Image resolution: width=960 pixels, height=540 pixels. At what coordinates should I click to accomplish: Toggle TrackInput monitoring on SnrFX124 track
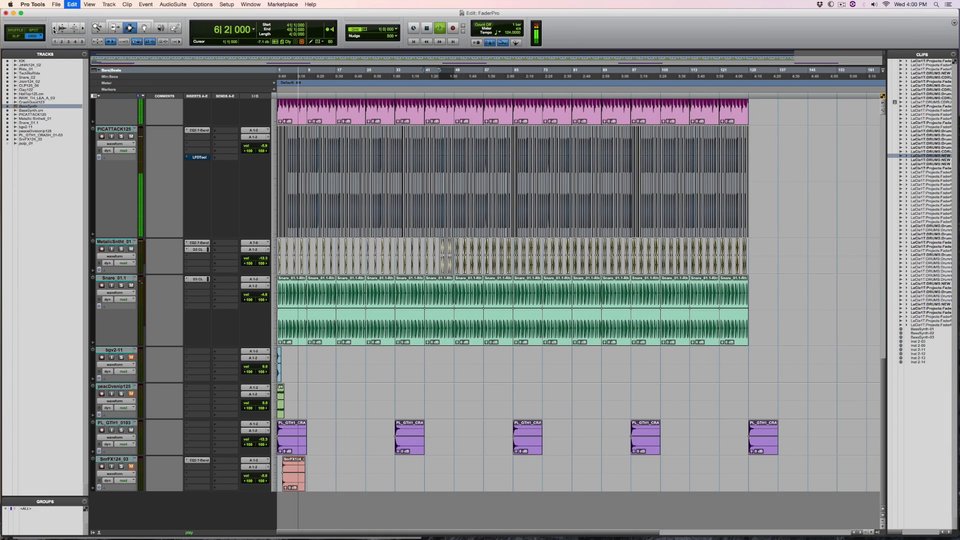111,466
